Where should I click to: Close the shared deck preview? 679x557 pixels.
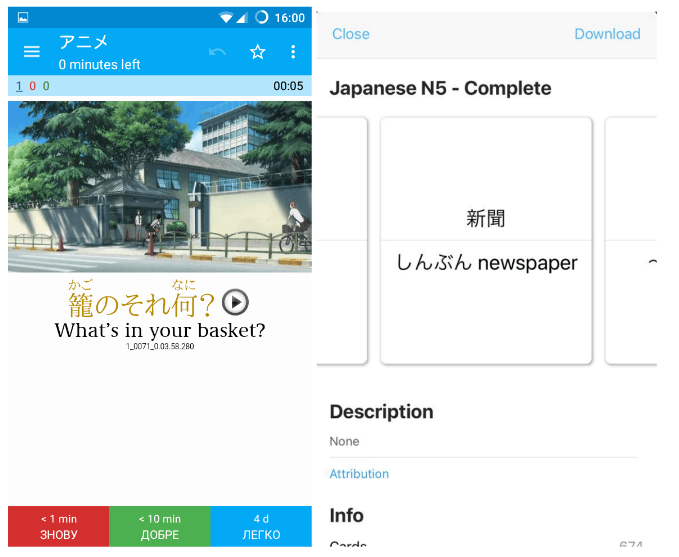pyautogui.click(x=351, y=34)
